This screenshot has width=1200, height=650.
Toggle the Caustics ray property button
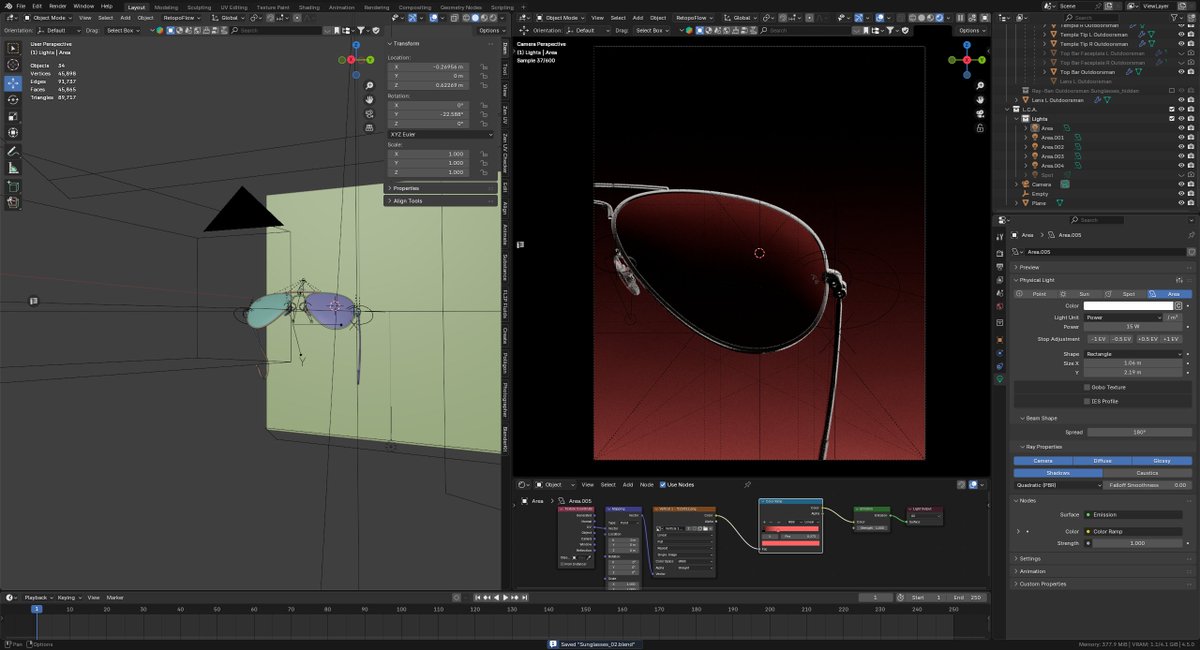point(1149,472)
